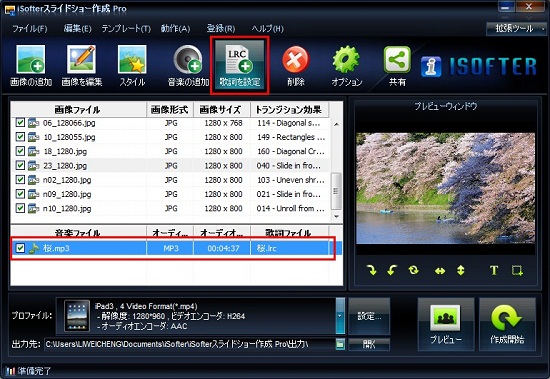Screen dimensions: 550x379
Task: Click the image list scroll-down arrow
Action: (x=337, y=217)
